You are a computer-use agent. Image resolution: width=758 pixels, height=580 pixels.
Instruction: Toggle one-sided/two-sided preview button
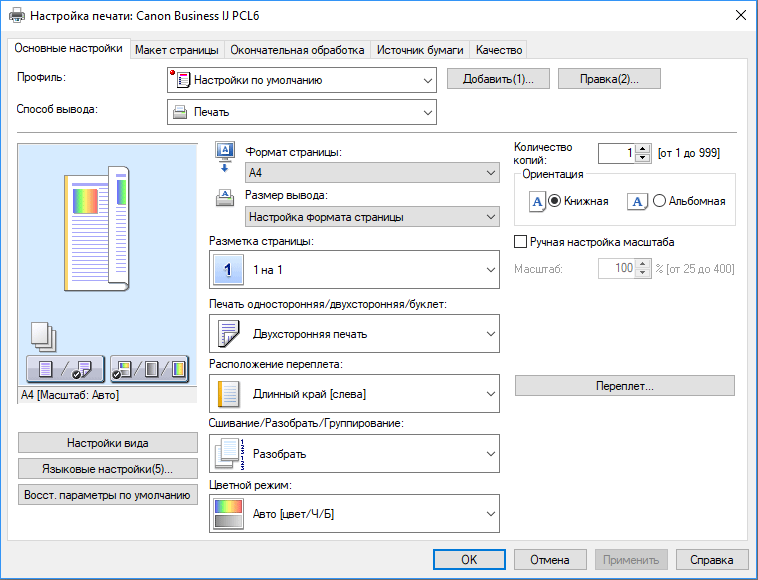(x=65, y=369)
